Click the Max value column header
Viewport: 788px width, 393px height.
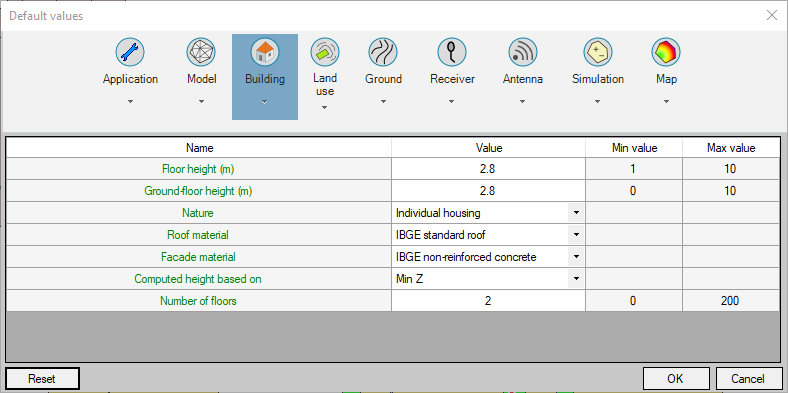pos(731,148)
